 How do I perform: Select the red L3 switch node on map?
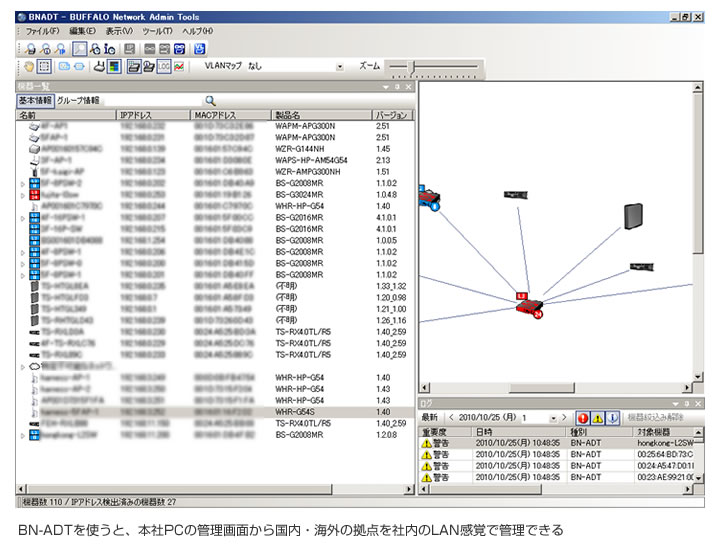529,305
